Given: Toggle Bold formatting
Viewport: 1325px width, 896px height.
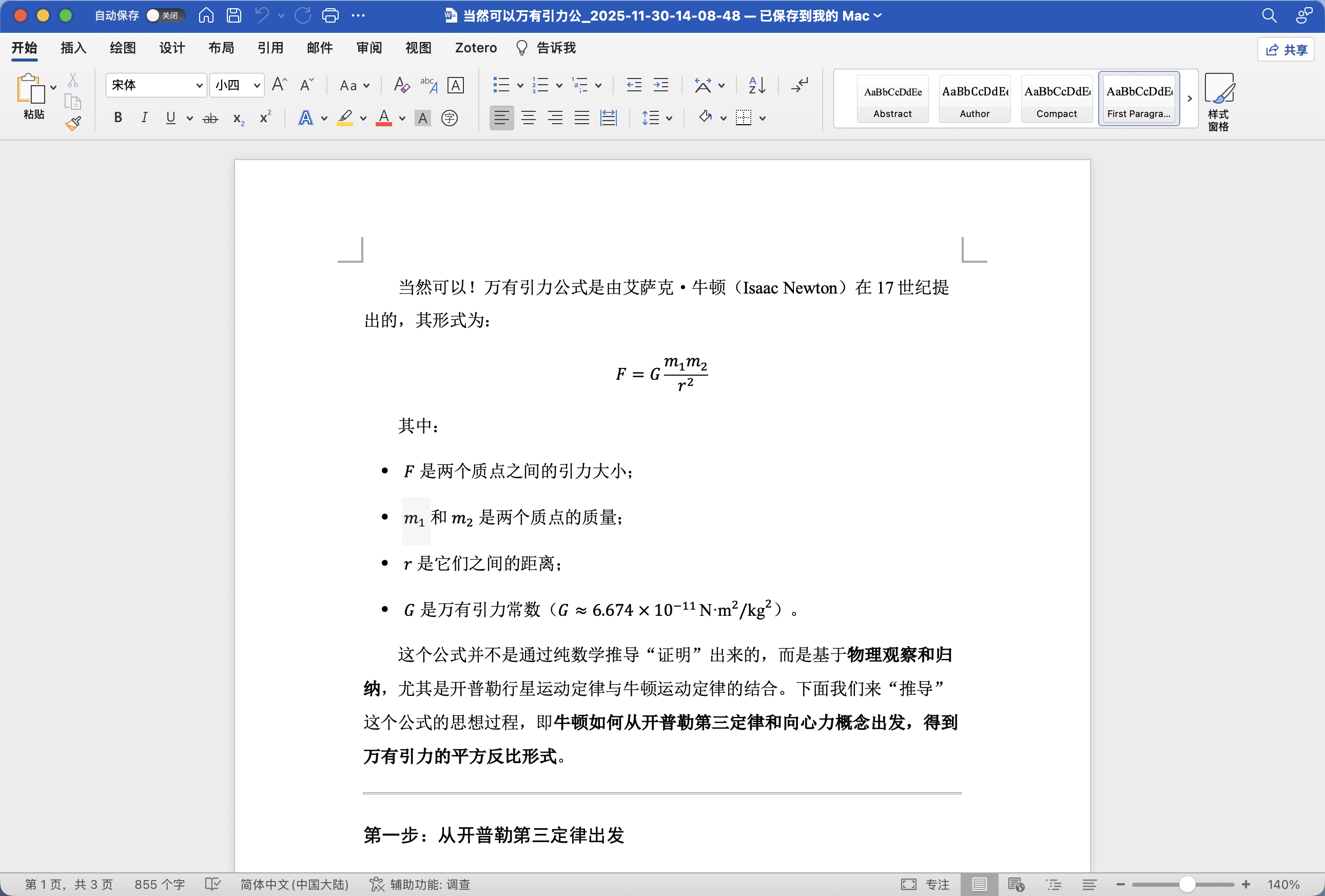Looking at the screenshot, I should (118, 118).
